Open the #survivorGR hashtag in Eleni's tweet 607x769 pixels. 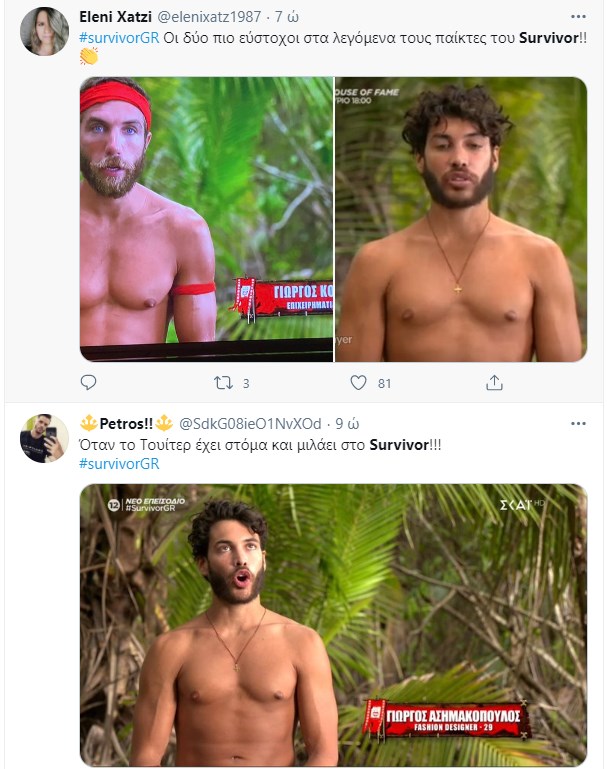pos(119,35)
